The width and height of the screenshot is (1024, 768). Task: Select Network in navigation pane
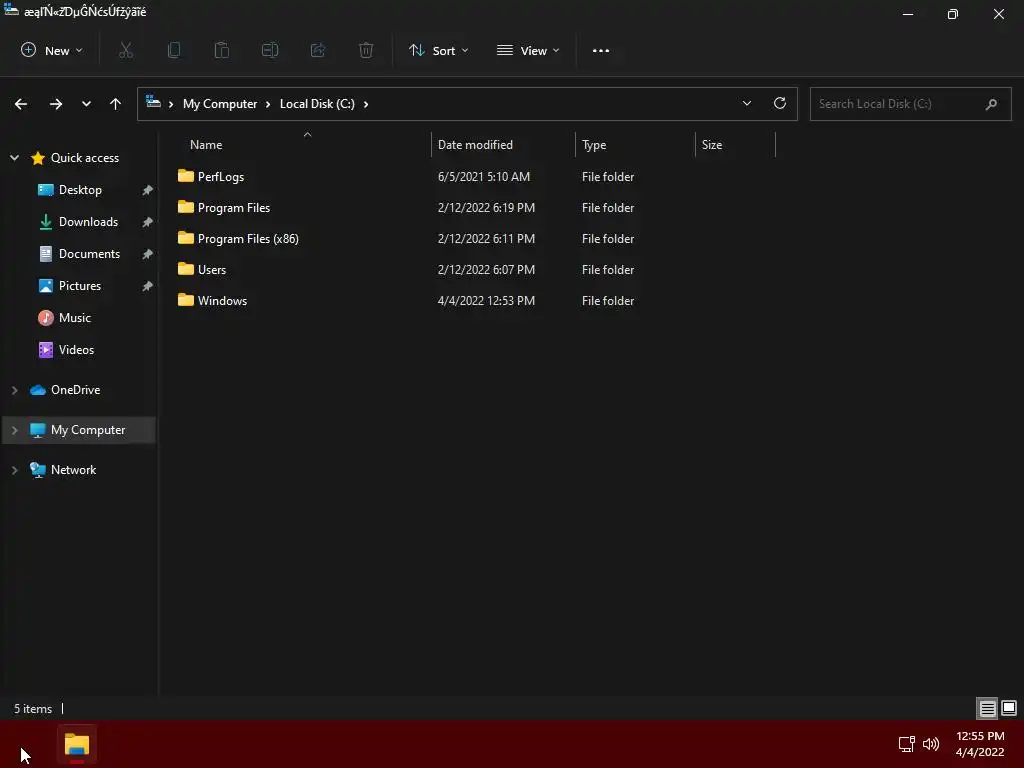pos(73,470)
